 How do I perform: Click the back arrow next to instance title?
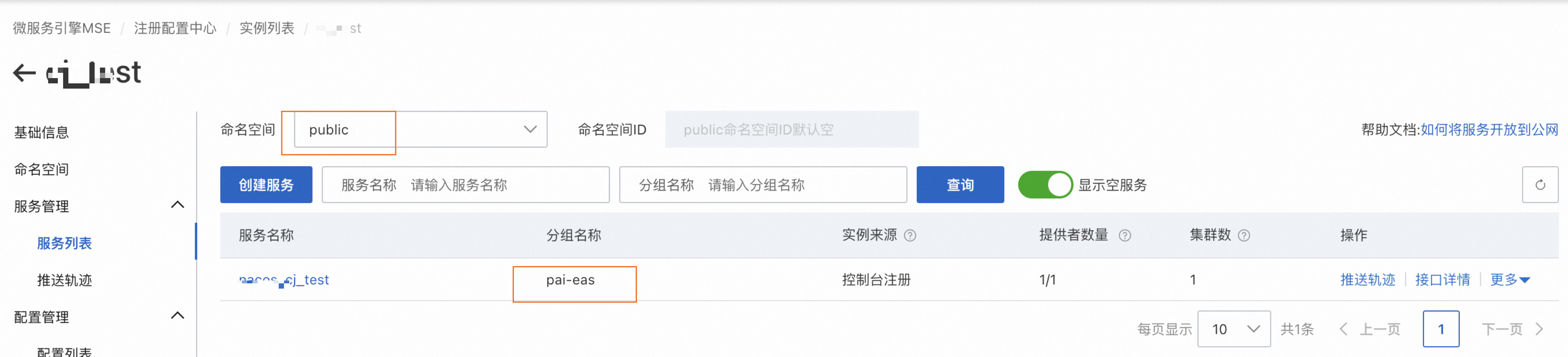tap(24, 73)
